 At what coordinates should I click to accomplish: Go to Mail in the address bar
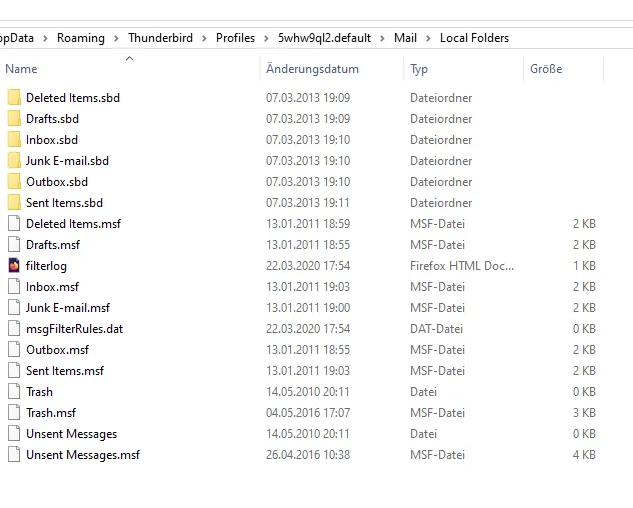[405, 38]
